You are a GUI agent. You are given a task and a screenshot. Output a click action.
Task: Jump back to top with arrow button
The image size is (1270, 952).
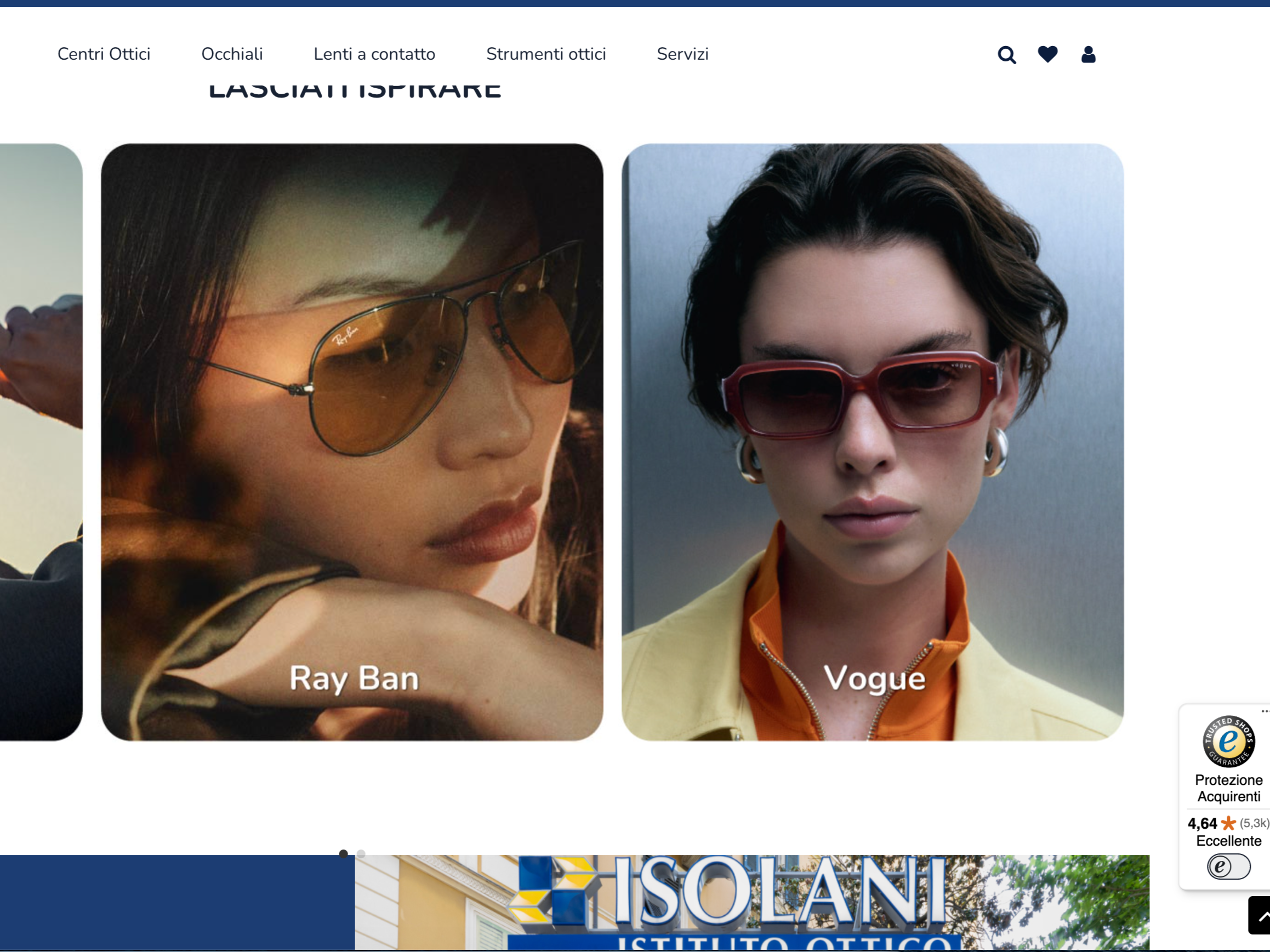(x=1260, y=915)
